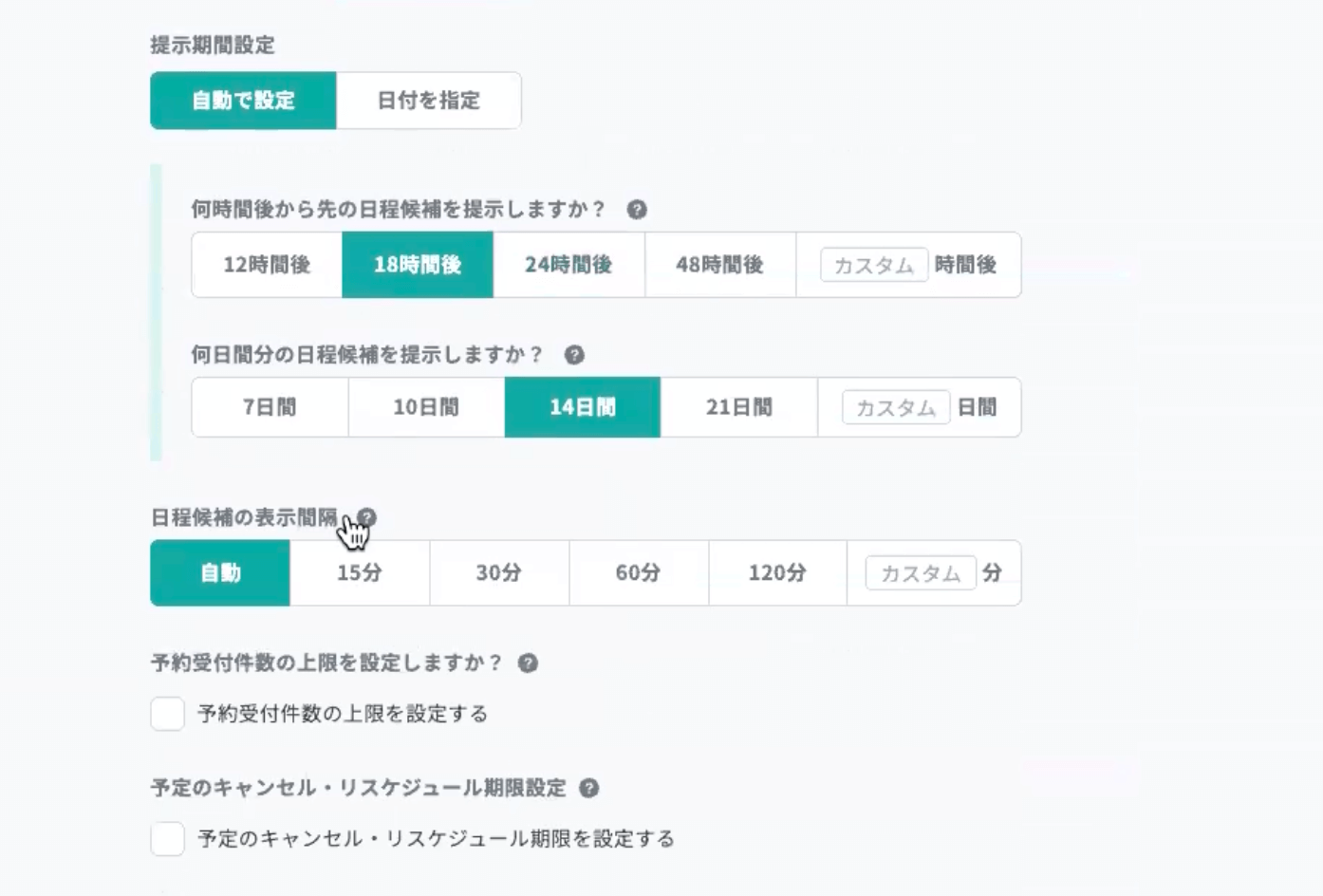The image size is (1323, 896).
Task: Select 7日間 display period
Action: [x=270, y=407]
